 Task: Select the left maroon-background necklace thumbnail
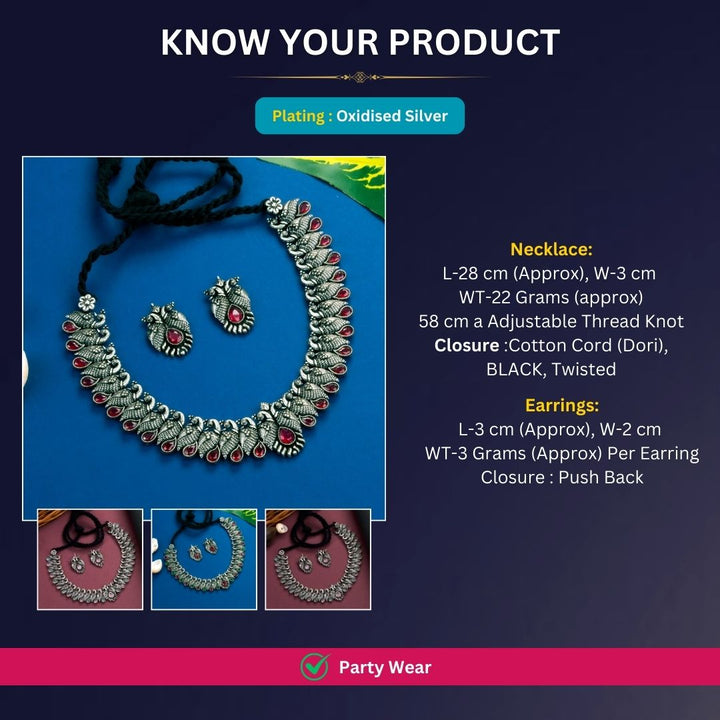click(90, 559)
